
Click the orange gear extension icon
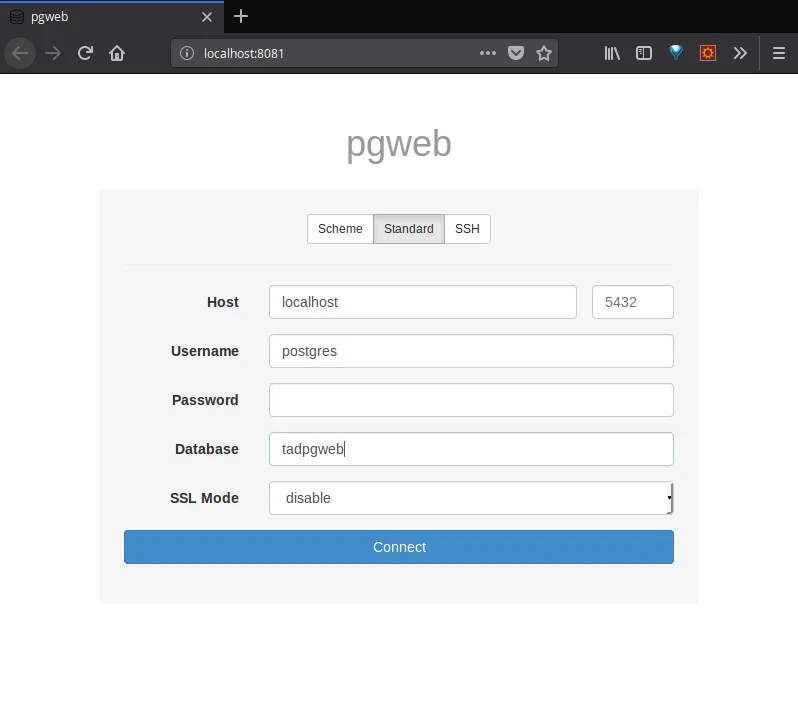(708, 53)
